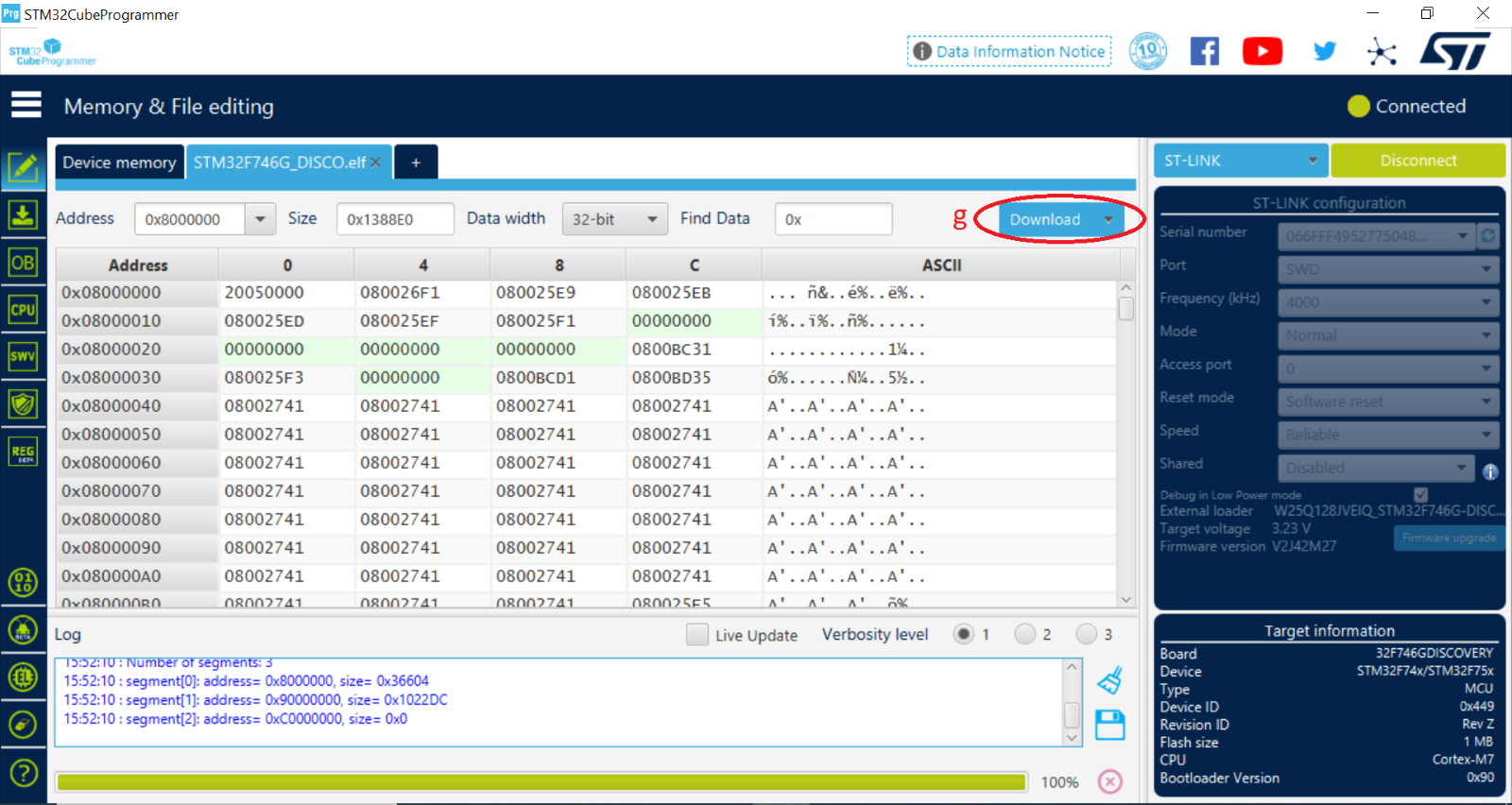Add a new tab with plus
The width and height of the screenshot is (1512, 805).
click(416, 163)
